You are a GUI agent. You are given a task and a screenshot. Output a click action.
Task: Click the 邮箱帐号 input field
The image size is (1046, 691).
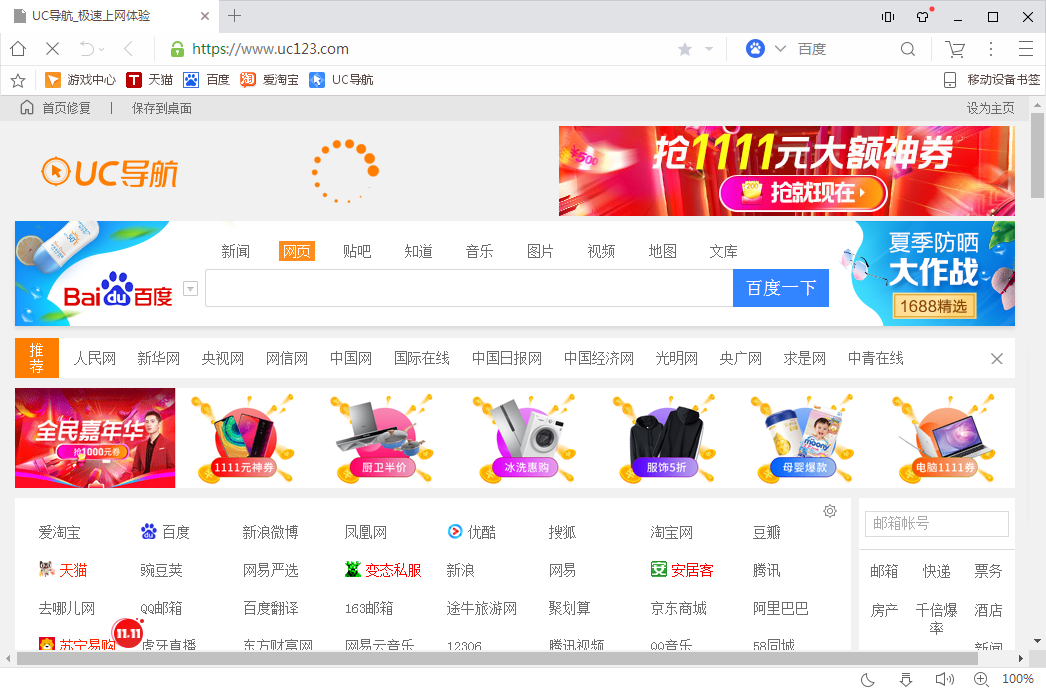tap(936, 523)
